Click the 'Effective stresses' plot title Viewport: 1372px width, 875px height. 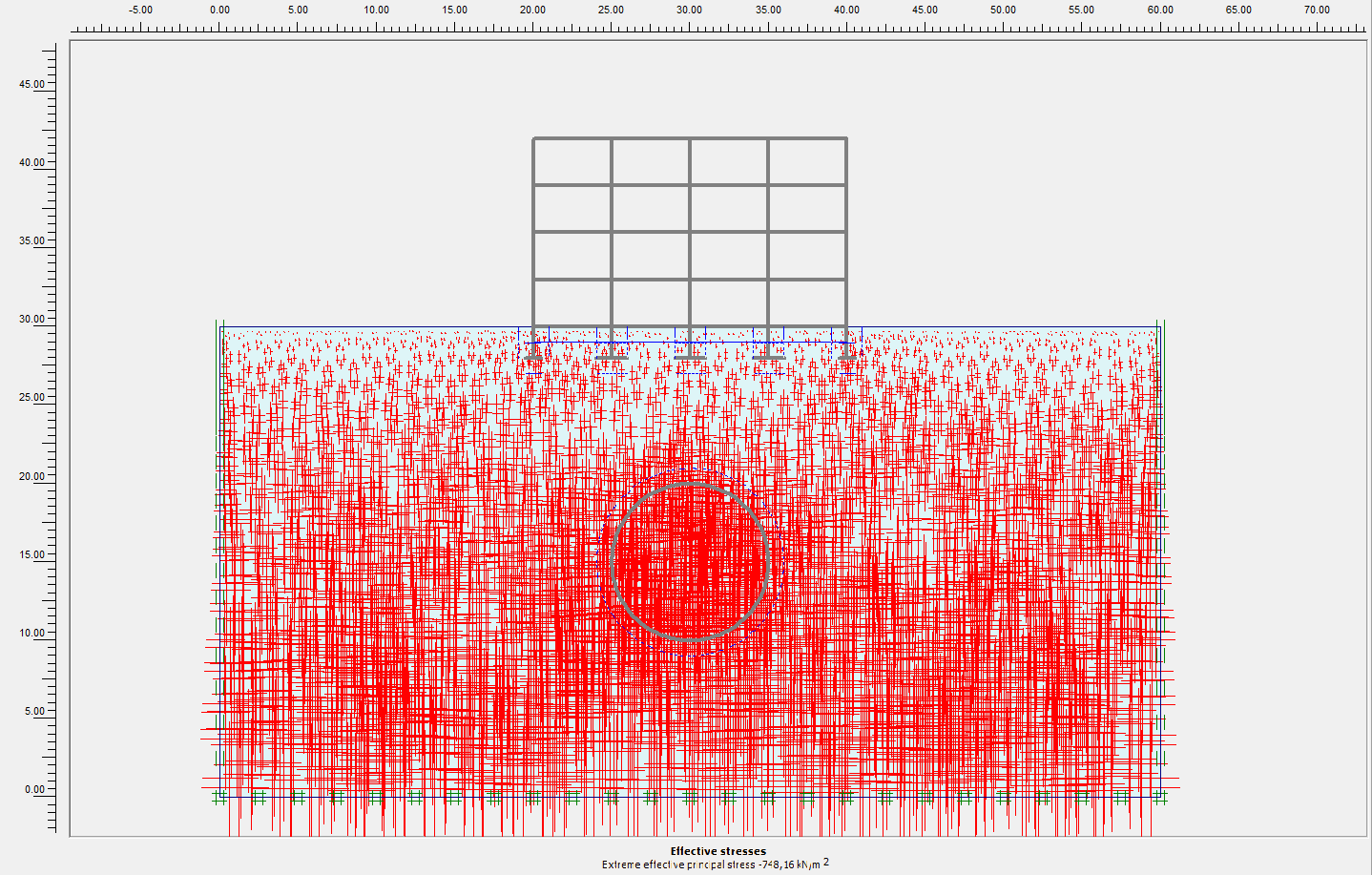point(717,851)
